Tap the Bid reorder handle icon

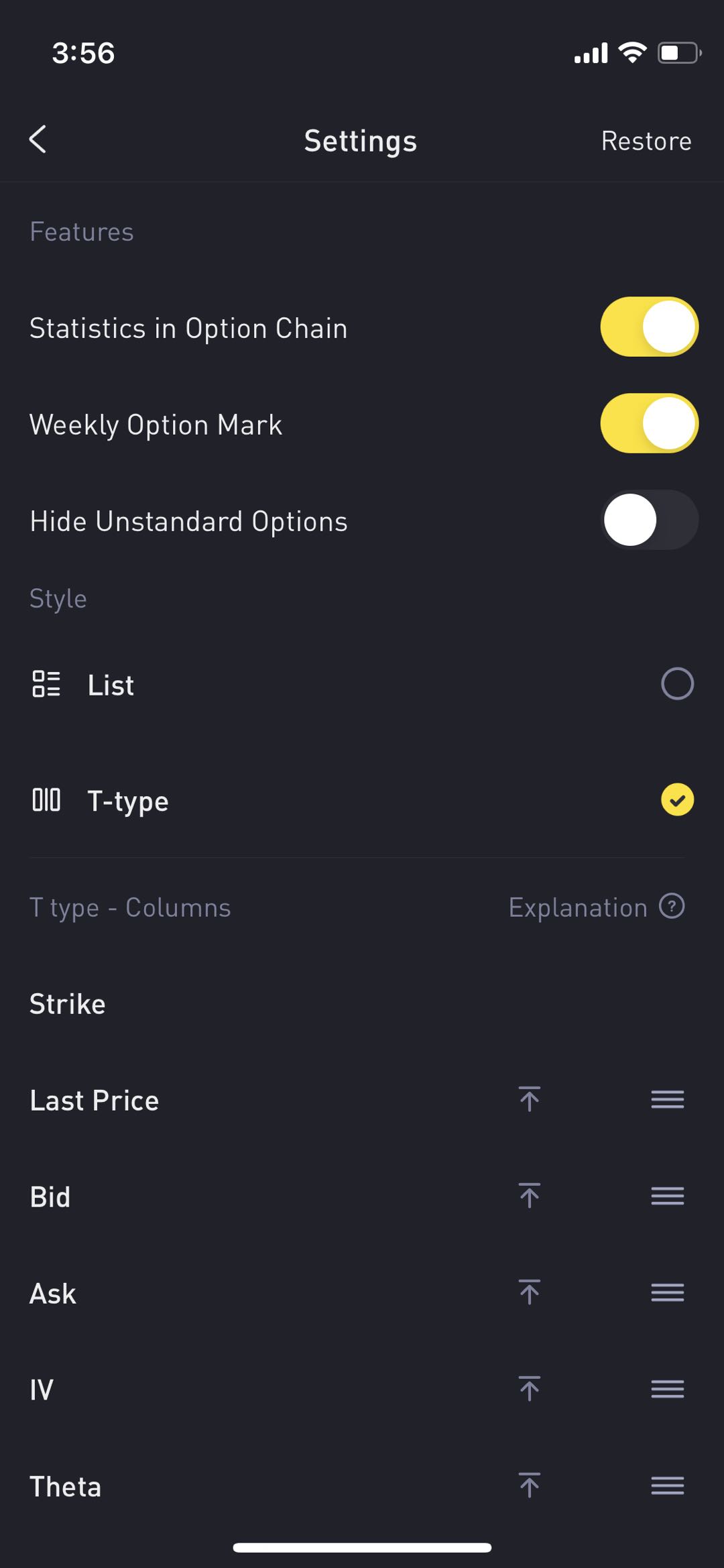pyautogui.click(x=668, y=1196)
